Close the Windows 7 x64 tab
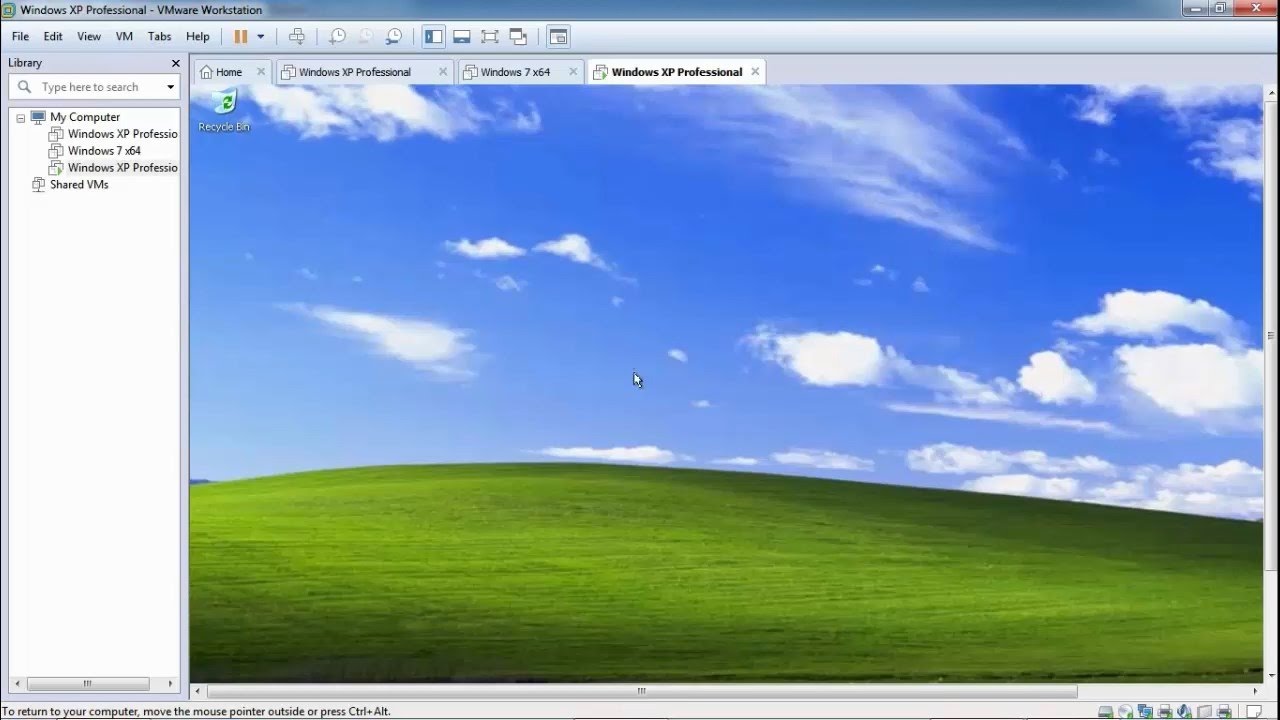1280x720 pixels. click(573, 72)
